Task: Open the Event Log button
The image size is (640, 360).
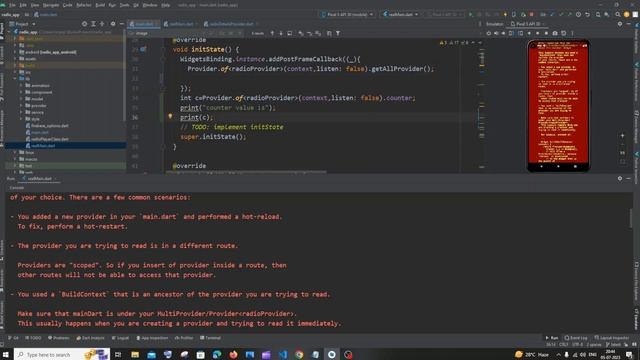Action: click(576, 338)
